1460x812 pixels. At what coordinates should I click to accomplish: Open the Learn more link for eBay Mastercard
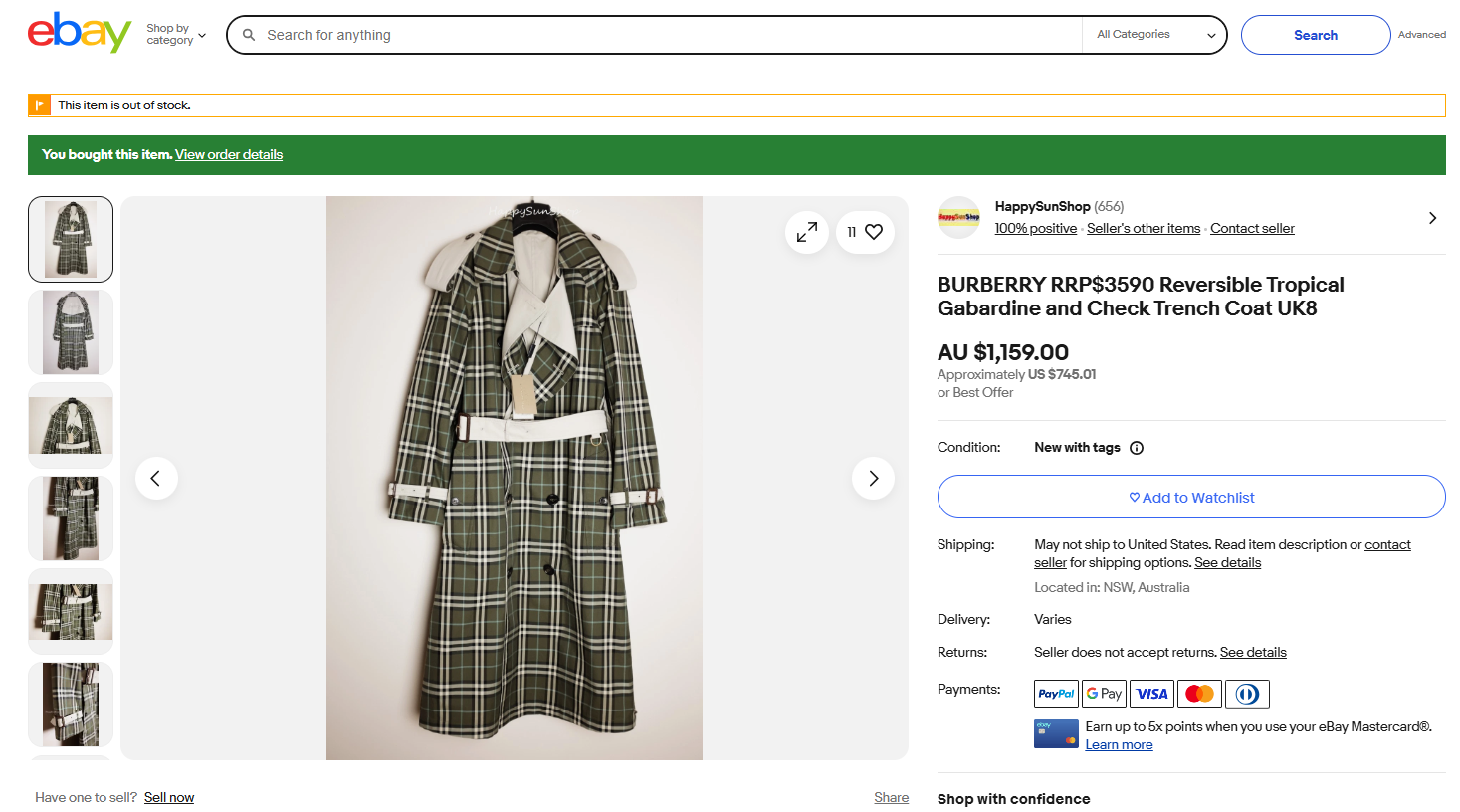coord(1119,745)
